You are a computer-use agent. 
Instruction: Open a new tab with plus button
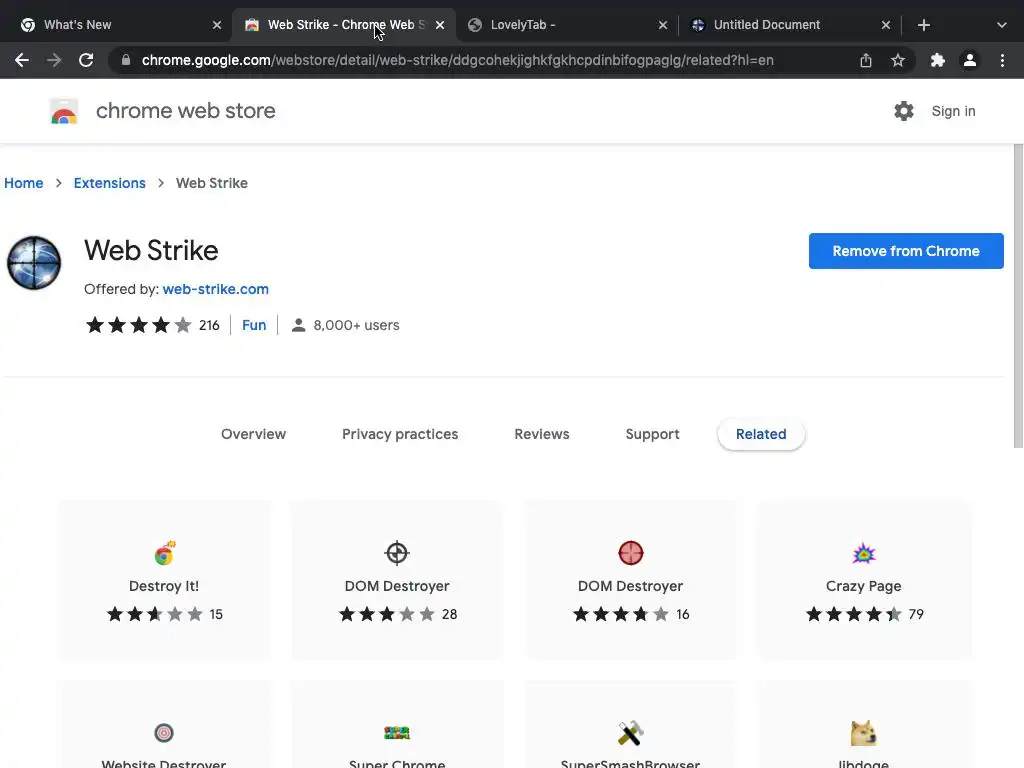923,25
